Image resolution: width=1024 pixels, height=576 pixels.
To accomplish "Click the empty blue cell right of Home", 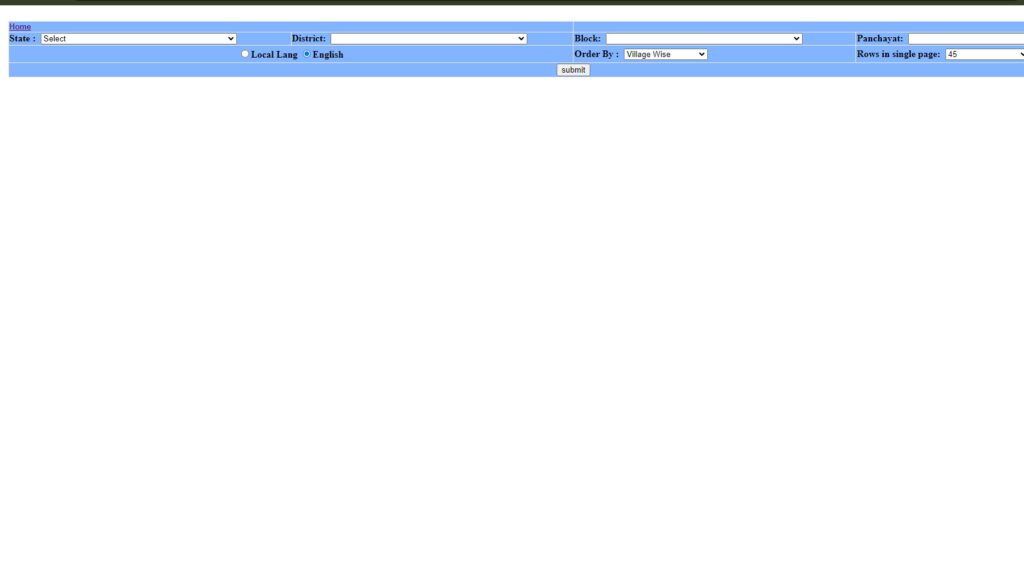I will 800,26.
